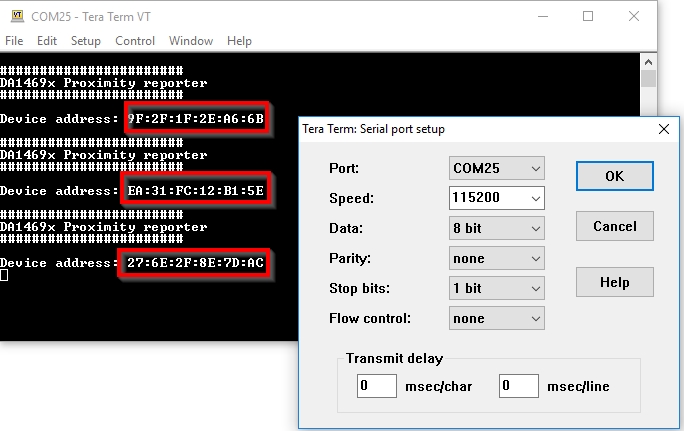Click the Help button in dialog
Viewport: 684px width, 431px height.
615,282
